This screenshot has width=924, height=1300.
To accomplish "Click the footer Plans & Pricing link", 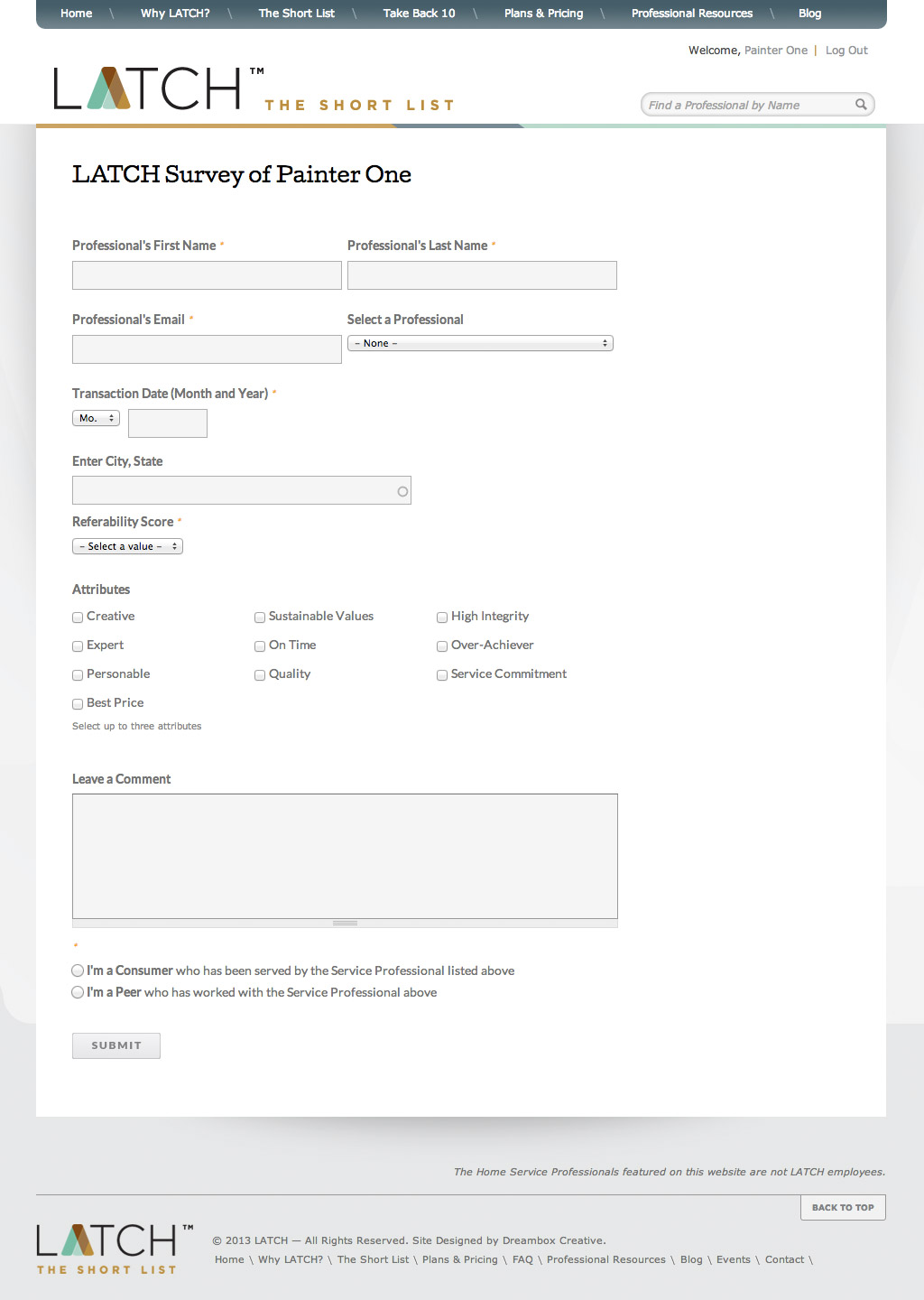I will tap(460, 1259).
